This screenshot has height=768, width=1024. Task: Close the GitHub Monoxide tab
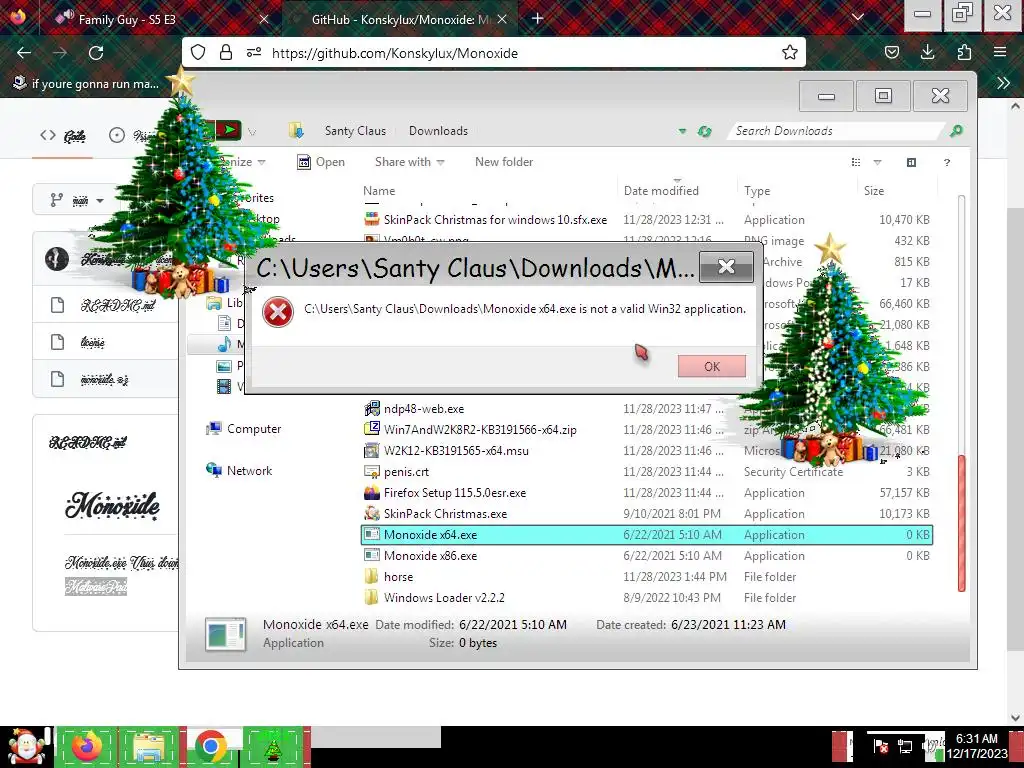pos(502,19)
